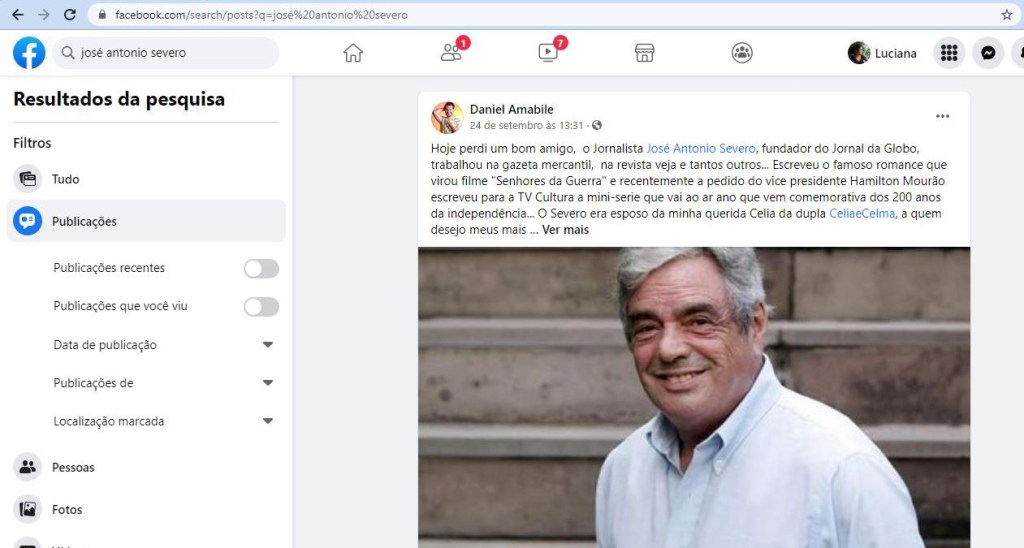Select the Tudo filter
The image size is (1024, 548).
pos(146,179)
